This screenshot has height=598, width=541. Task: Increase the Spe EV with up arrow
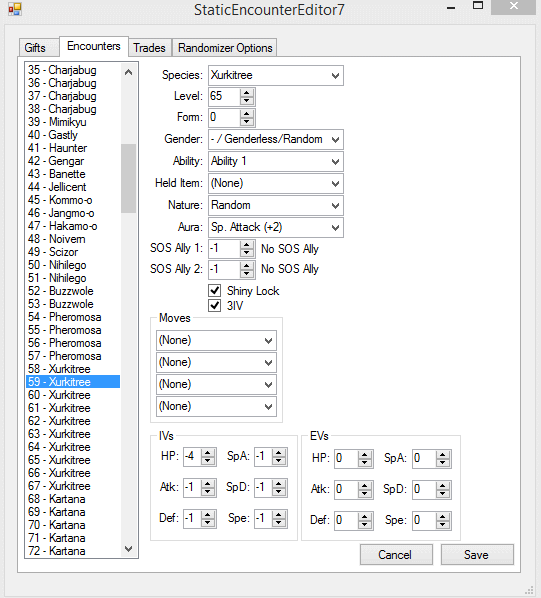(x=443, y=517)
